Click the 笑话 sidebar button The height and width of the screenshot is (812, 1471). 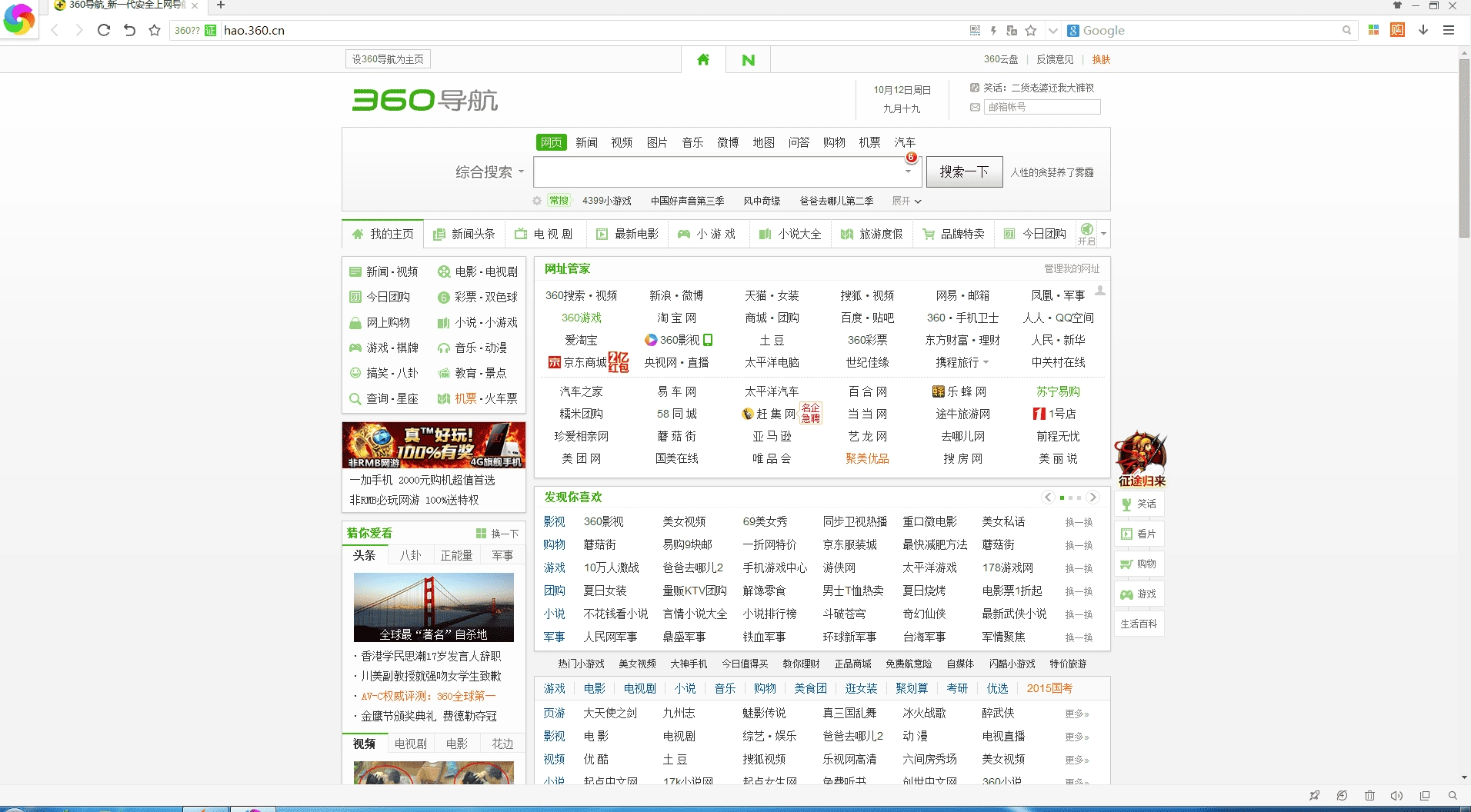pos(1139,504)
